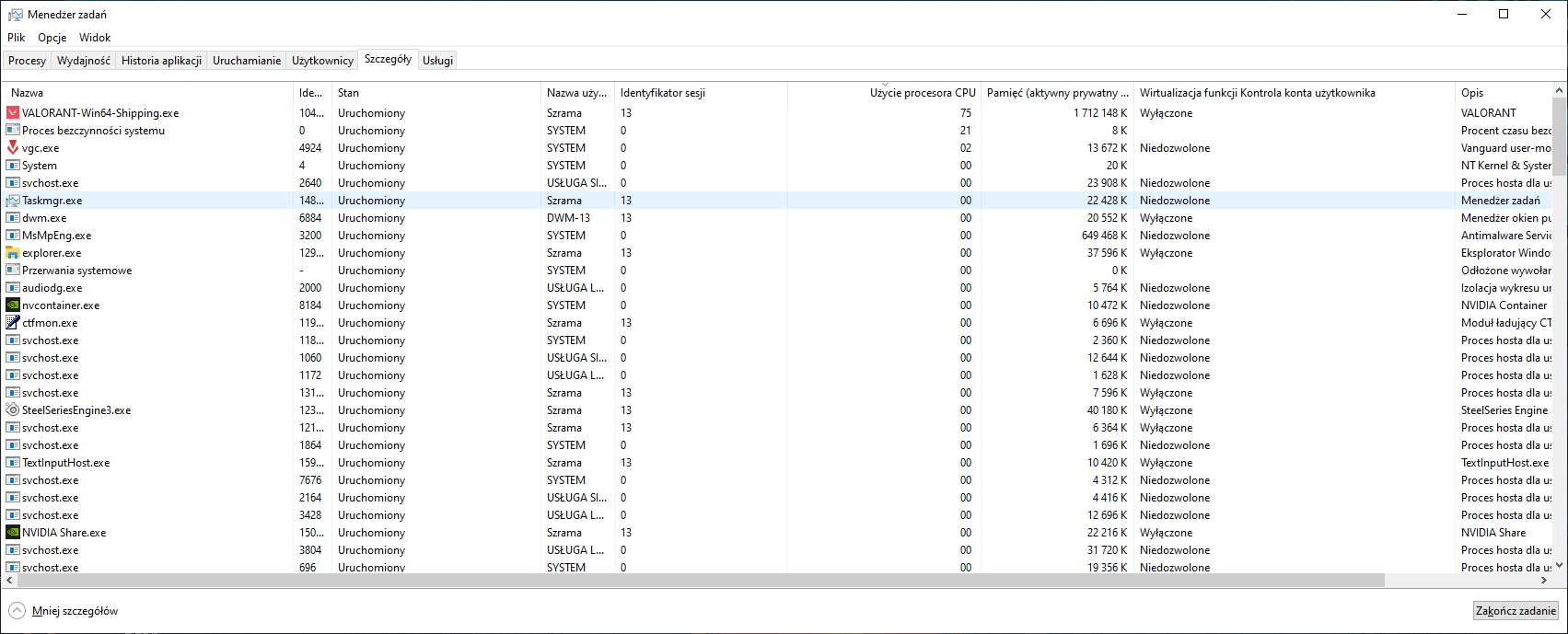This screenshot has height=634, width=1568.
Task: Switch to the Procesy tab
Action: pos(28,61)
